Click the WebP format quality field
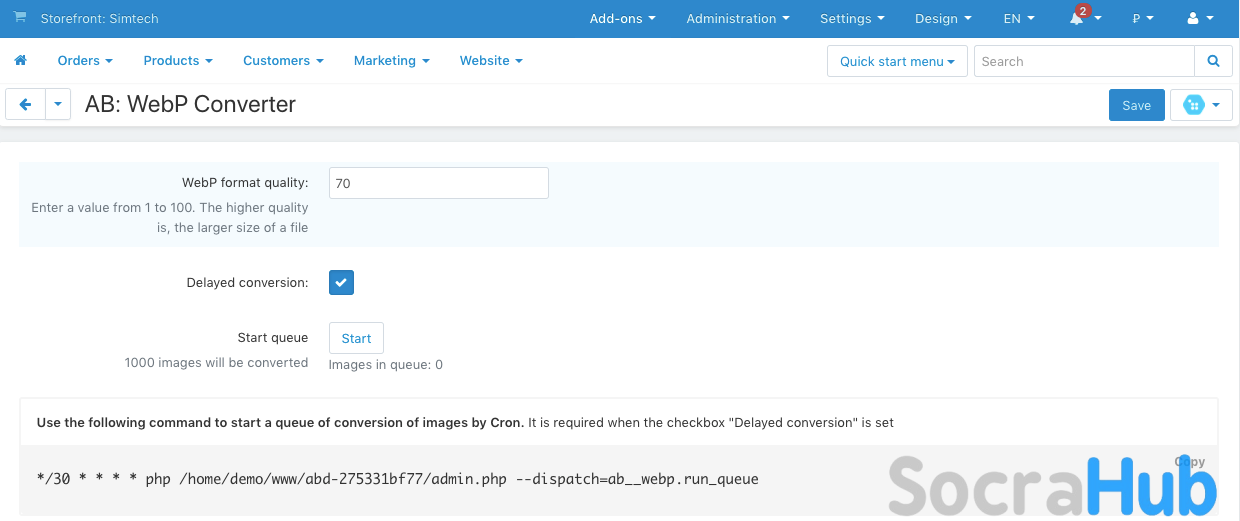1240x521 pixels. pyautogui.click(x=438, y=183)
